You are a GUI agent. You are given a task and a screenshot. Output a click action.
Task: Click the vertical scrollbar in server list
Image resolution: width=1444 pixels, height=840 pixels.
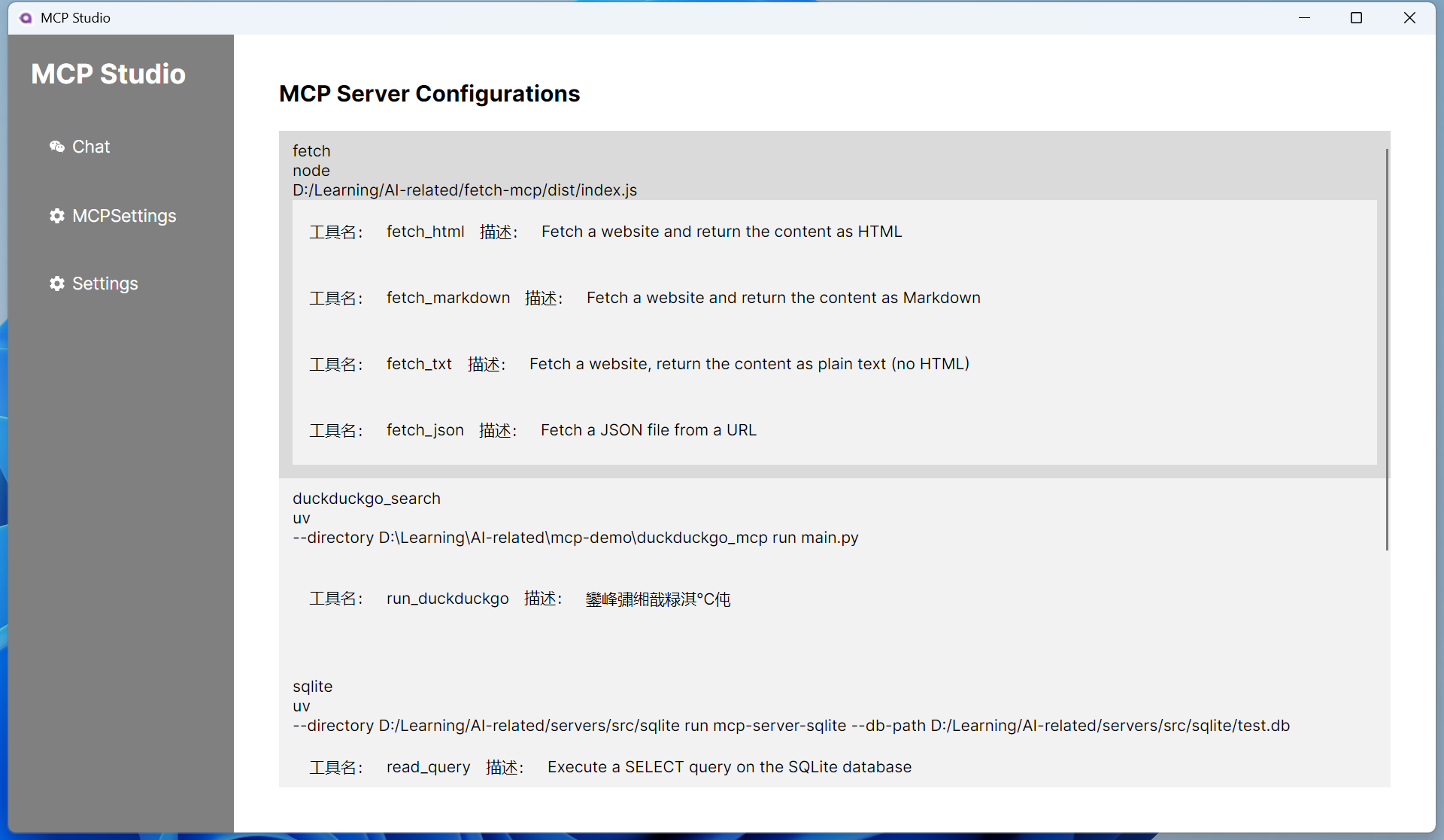1386,350
